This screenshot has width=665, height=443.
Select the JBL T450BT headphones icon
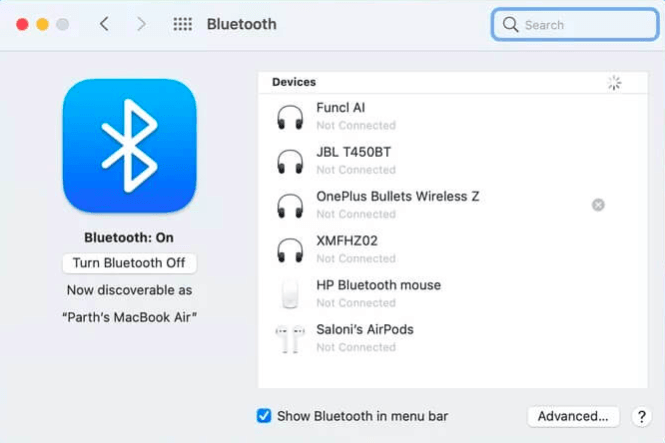290,162
